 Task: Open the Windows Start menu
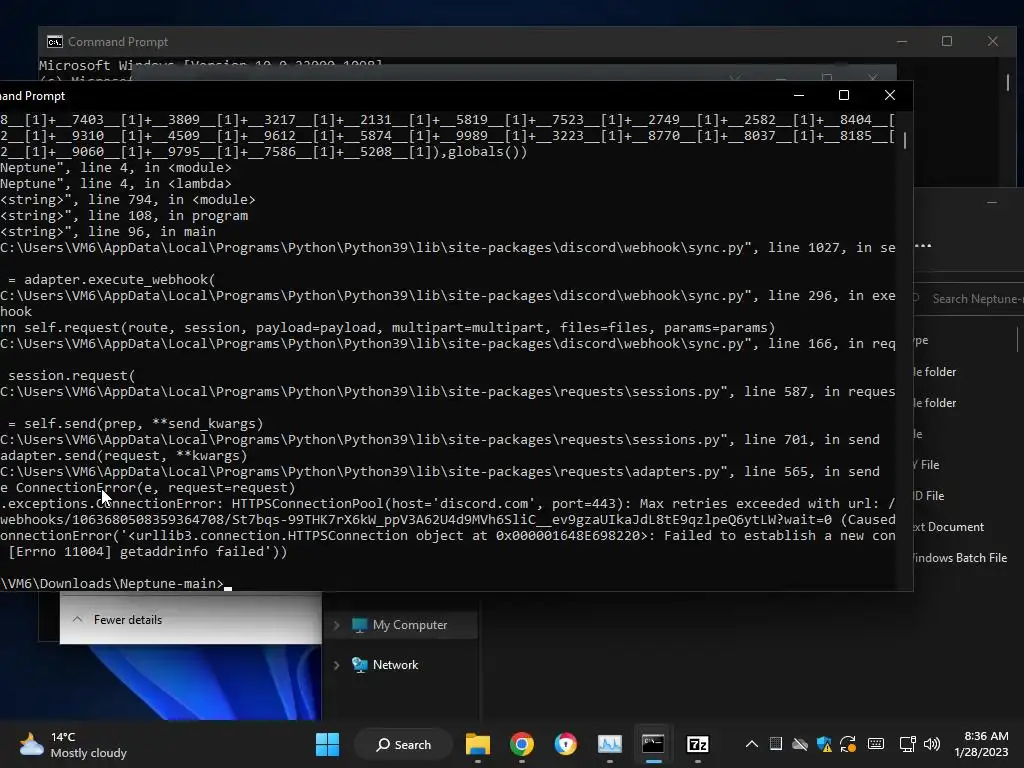(x=327, y=744)
